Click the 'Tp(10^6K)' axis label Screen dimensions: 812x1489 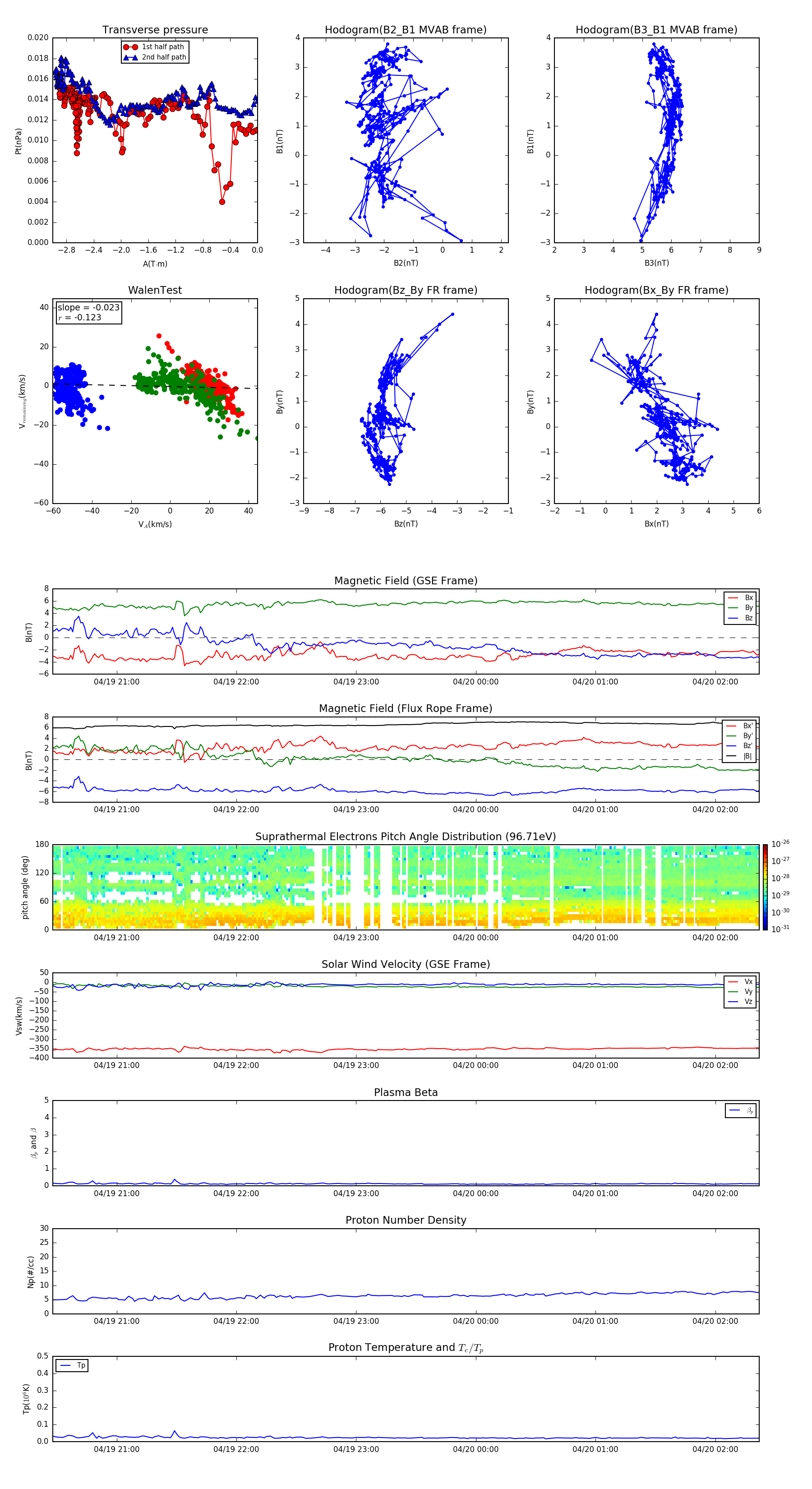point(26,1399)
